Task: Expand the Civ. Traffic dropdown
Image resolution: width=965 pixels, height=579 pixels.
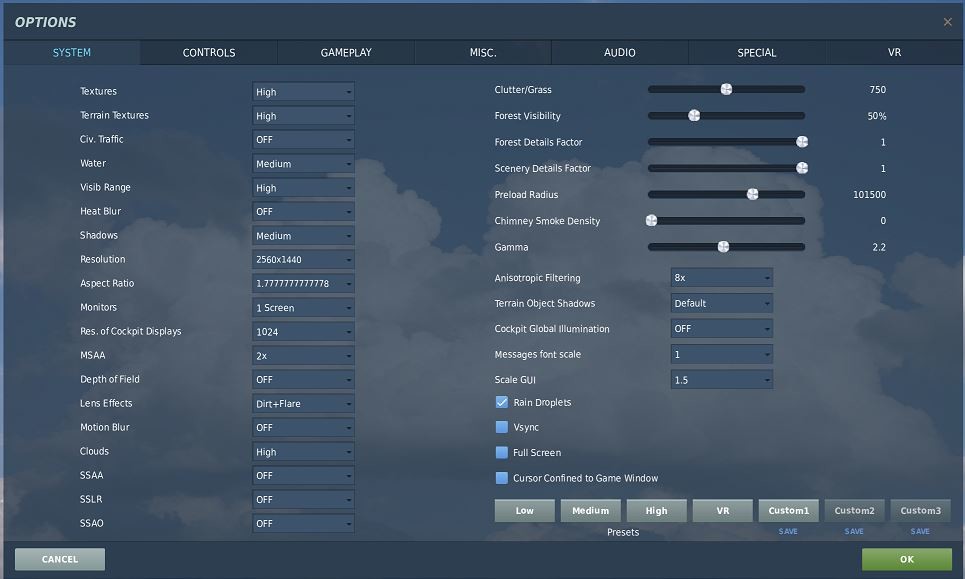Action: pos(303,140)
